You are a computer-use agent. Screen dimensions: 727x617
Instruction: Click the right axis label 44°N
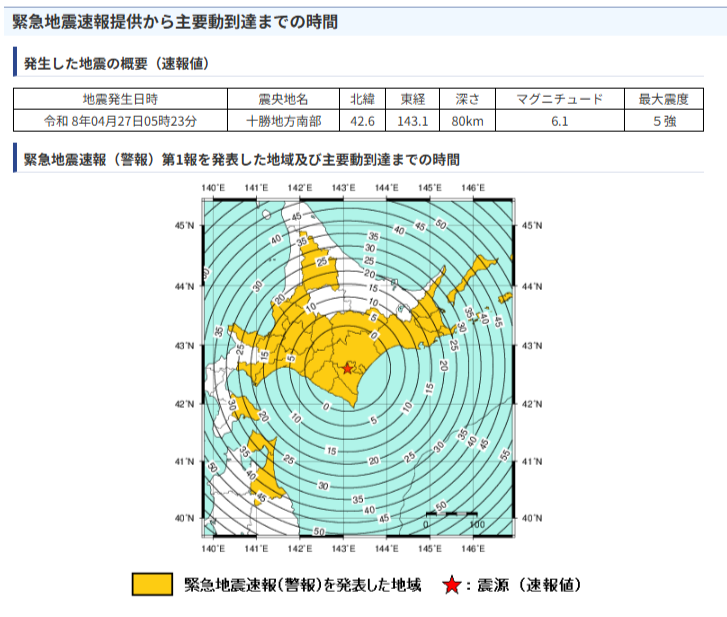[x=532, y=286]
